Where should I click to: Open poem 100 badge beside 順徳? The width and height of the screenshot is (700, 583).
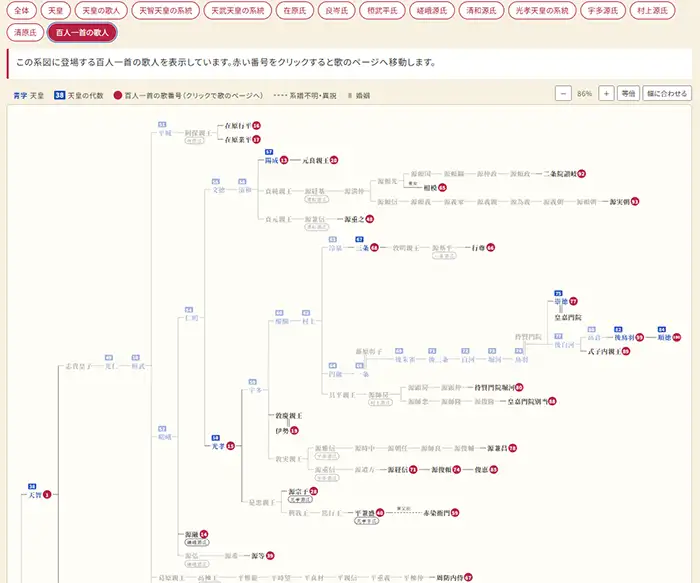[x=676, y=337]
